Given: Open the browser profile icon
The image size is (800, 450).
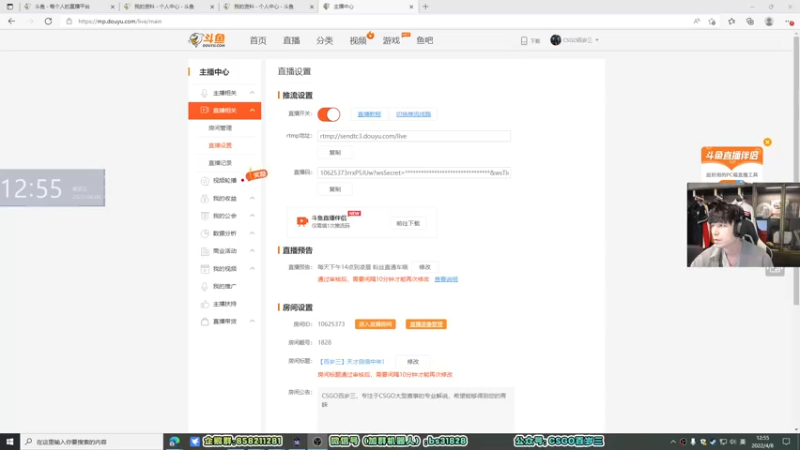Looking at the screenshot, I should 769,21.
